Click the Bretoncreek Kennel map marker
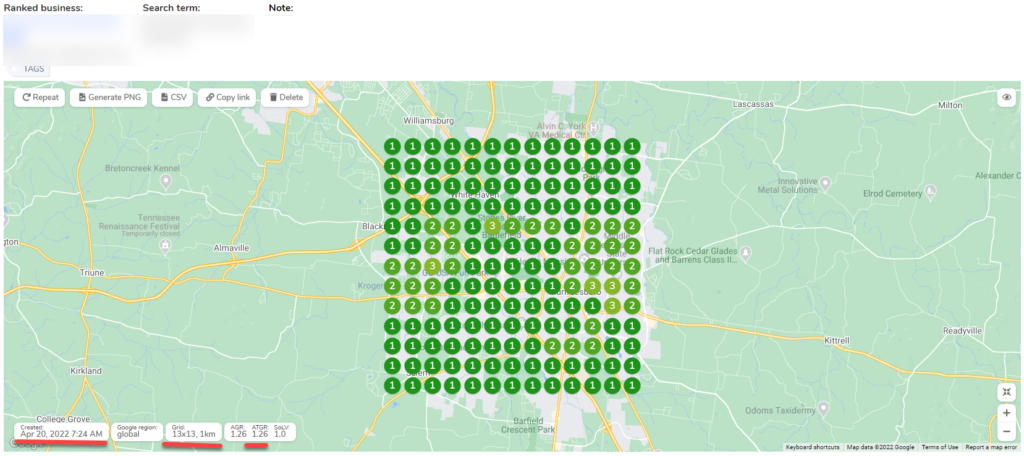 coord(165,182)
